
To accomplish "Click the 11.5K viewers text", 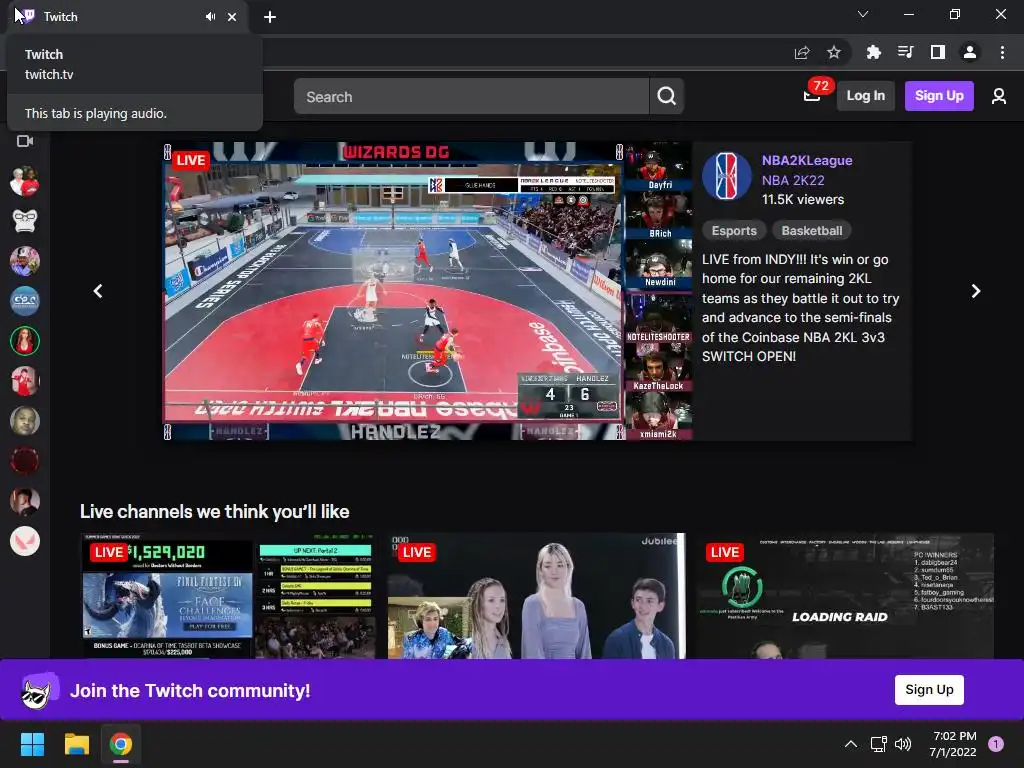I will 803,200.
